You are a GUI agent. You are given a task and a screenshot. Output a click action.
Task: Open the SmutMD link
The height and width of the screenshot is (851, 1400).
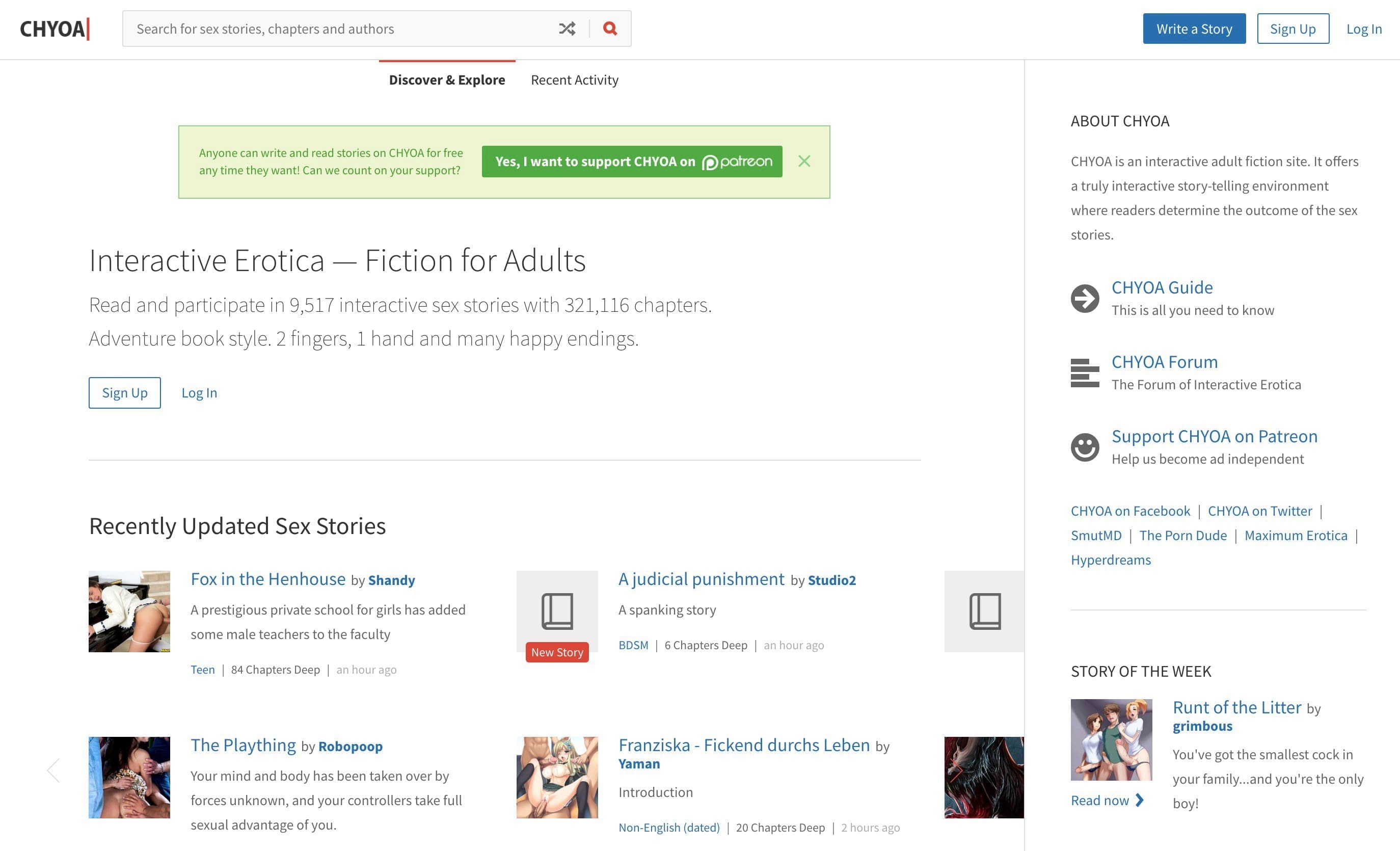1096,536
